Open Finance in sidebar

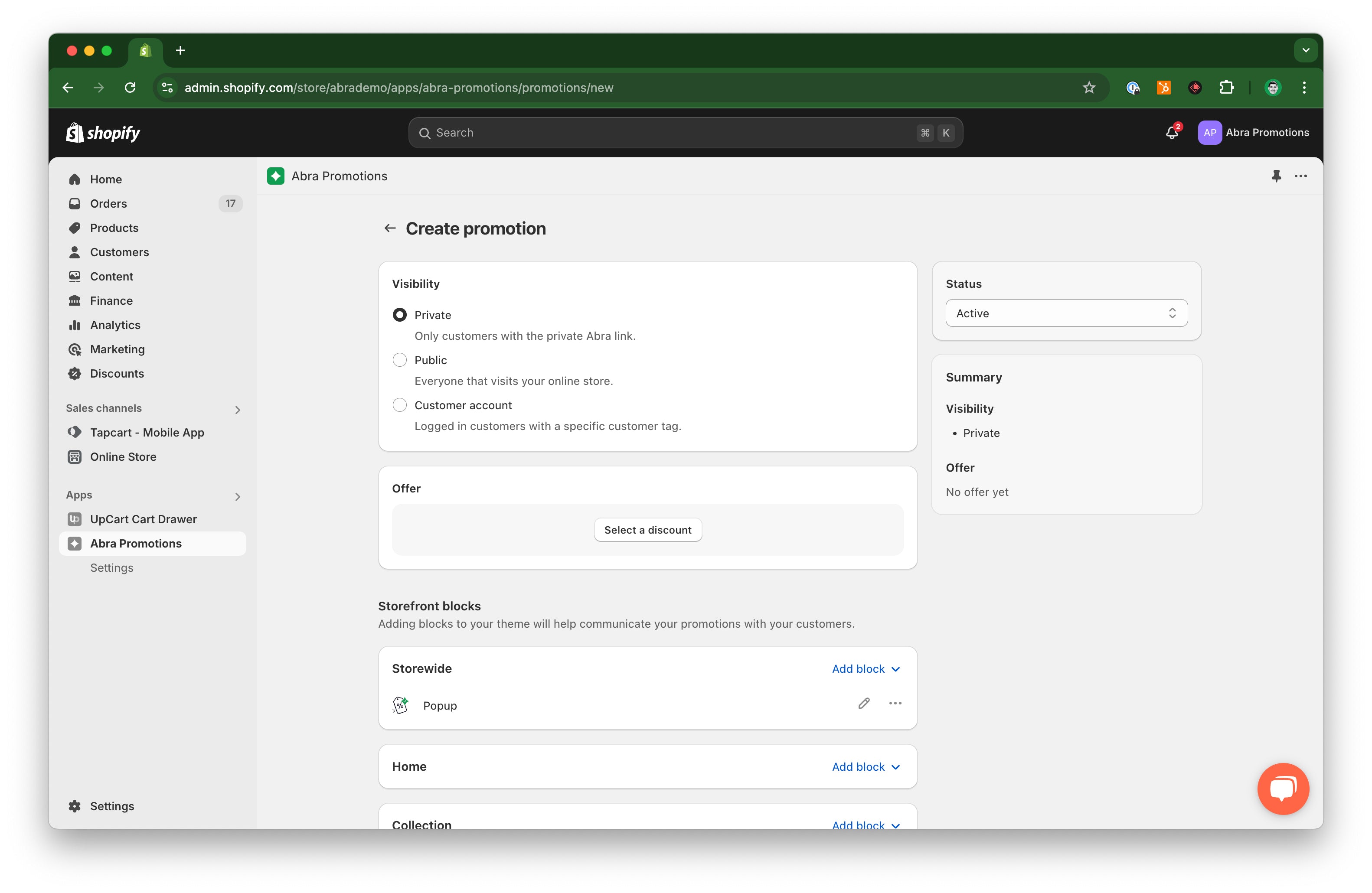click(x=152, y=300)
